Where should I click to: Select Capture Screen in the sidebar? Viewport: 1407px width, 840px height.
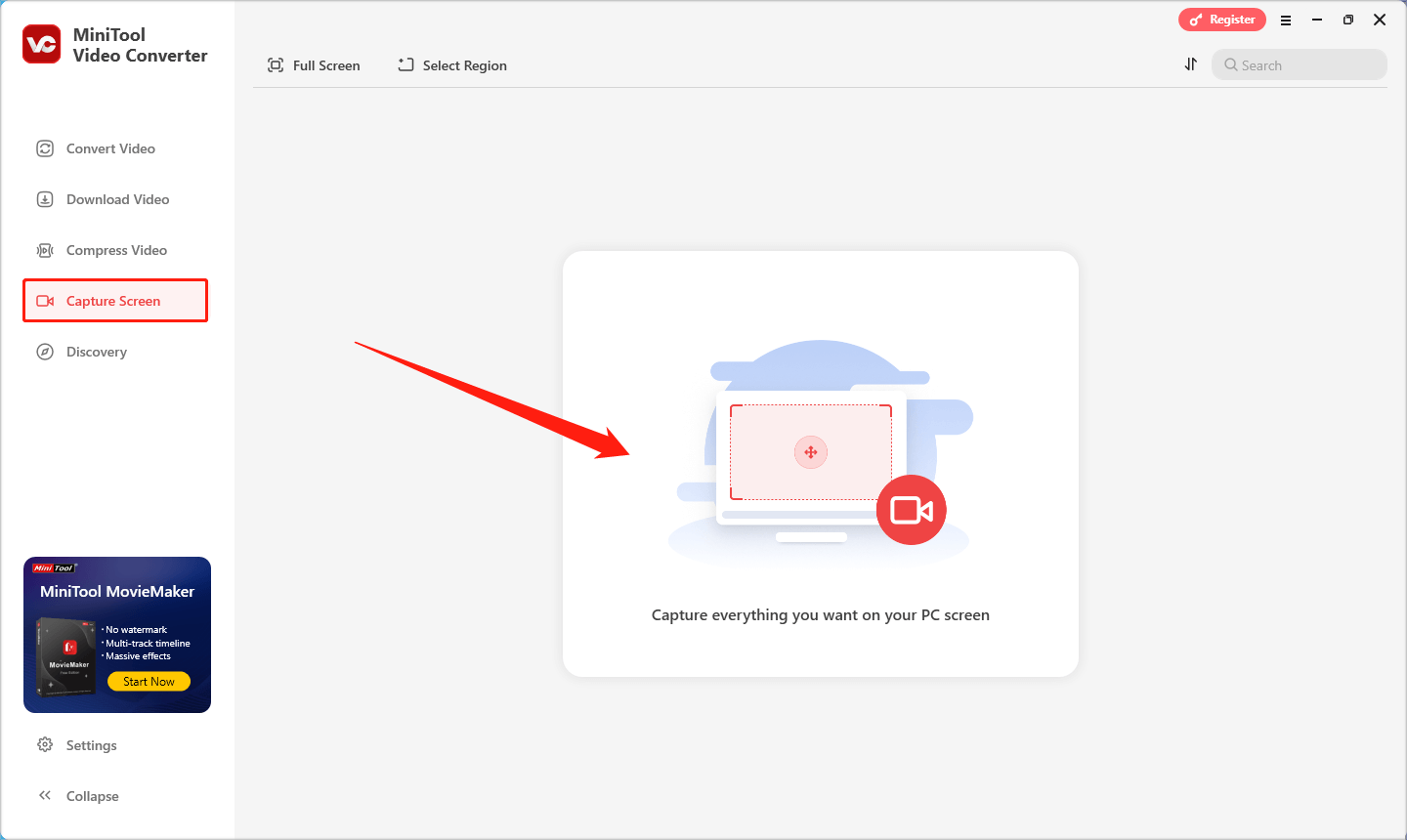coord(115,301)
